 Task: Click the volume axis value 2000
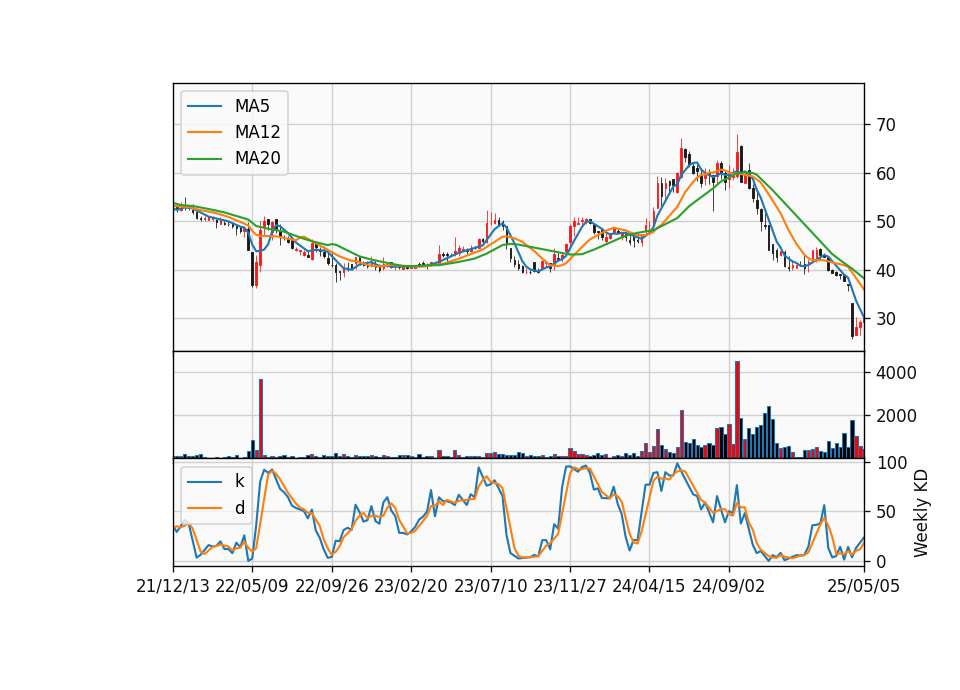coord(896,416)
